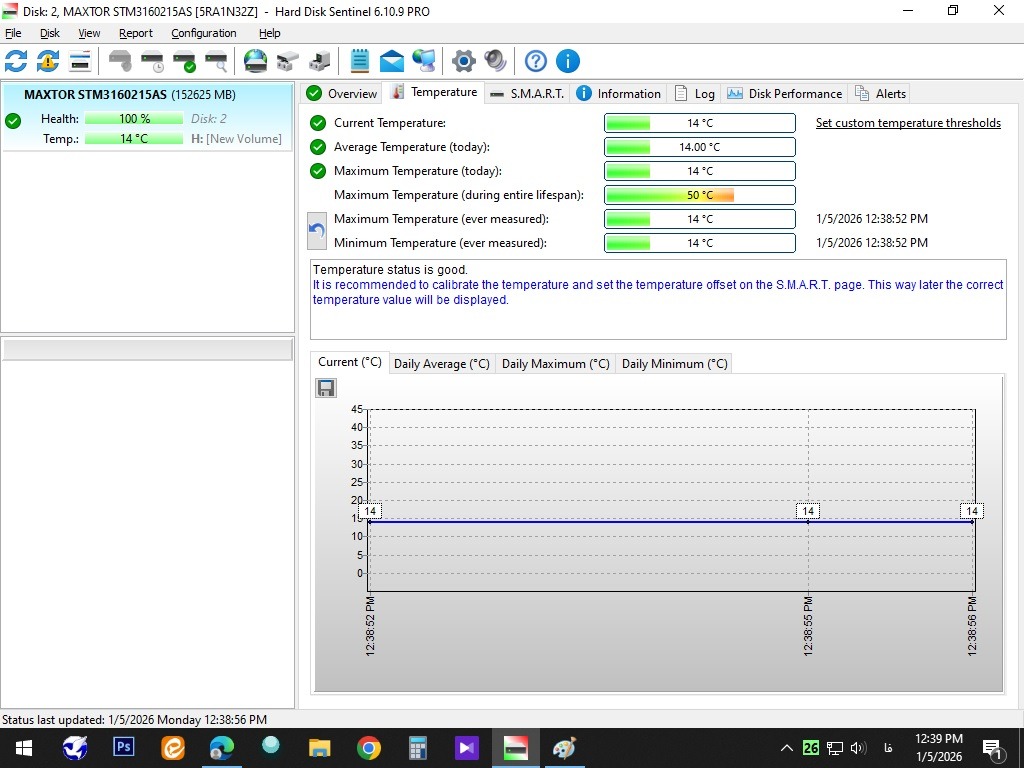Click the notepad report icon in toolbar

point(360,61)
